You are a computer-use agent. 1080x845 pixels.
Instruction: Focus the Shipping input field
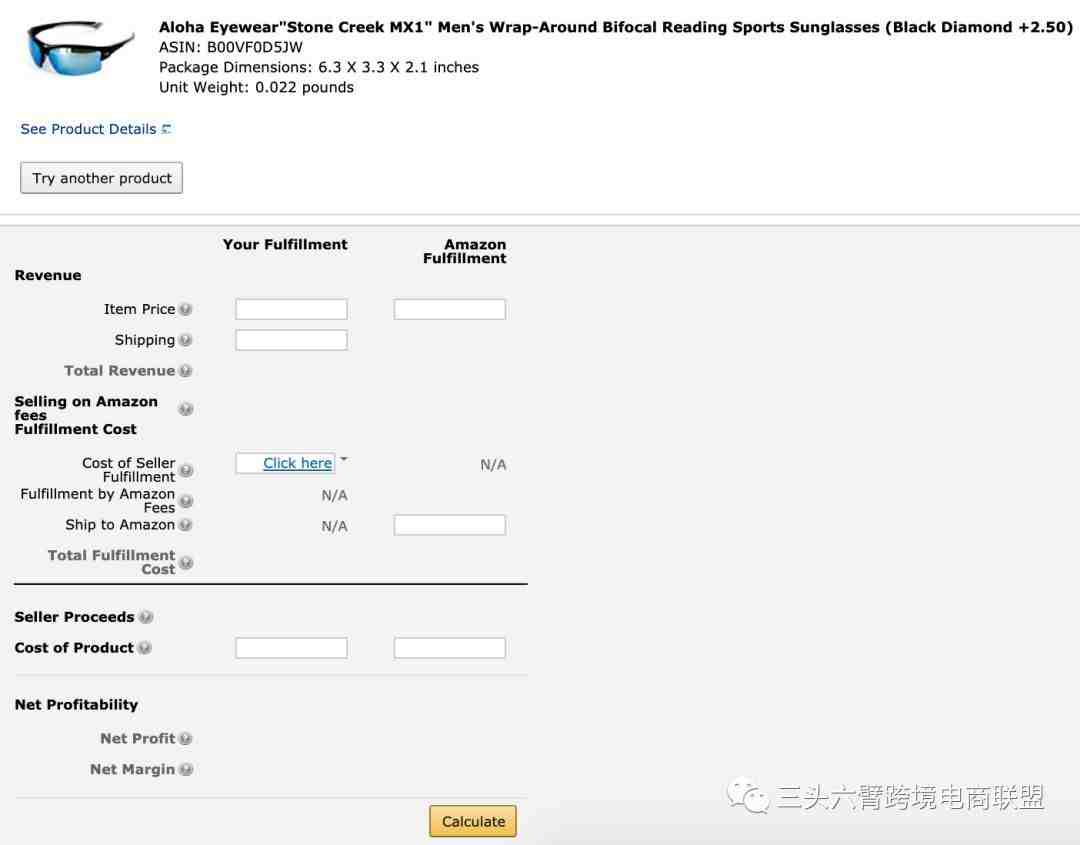point(291,340)
